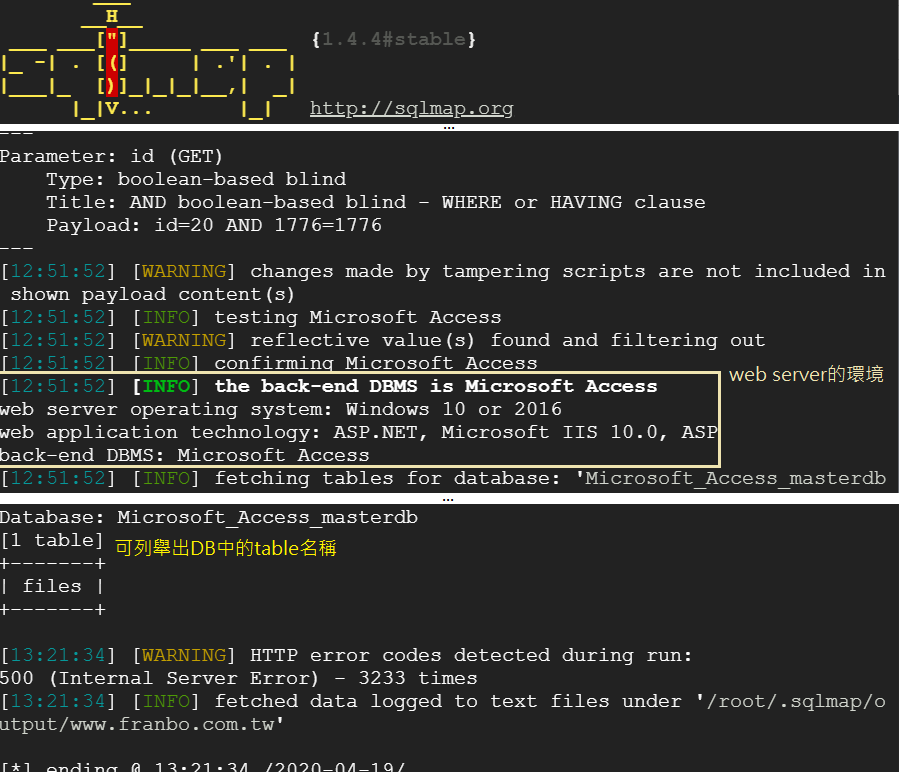The height and width of the screenshot is (772, 899).
Task: Click the 'Title: AND boolean-based blind' line
Action: 376,202
